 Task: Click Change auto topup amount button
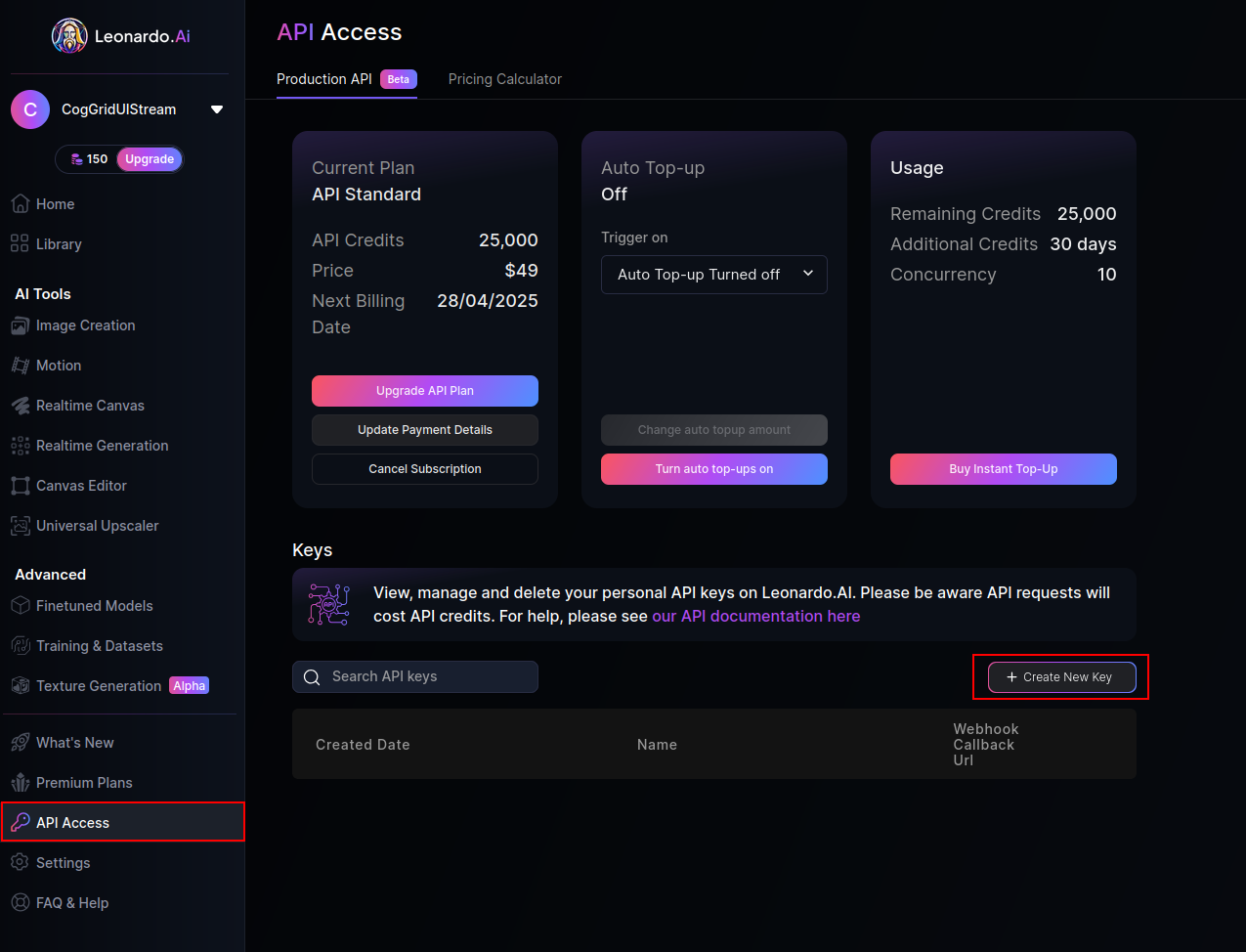pos(714,430)
